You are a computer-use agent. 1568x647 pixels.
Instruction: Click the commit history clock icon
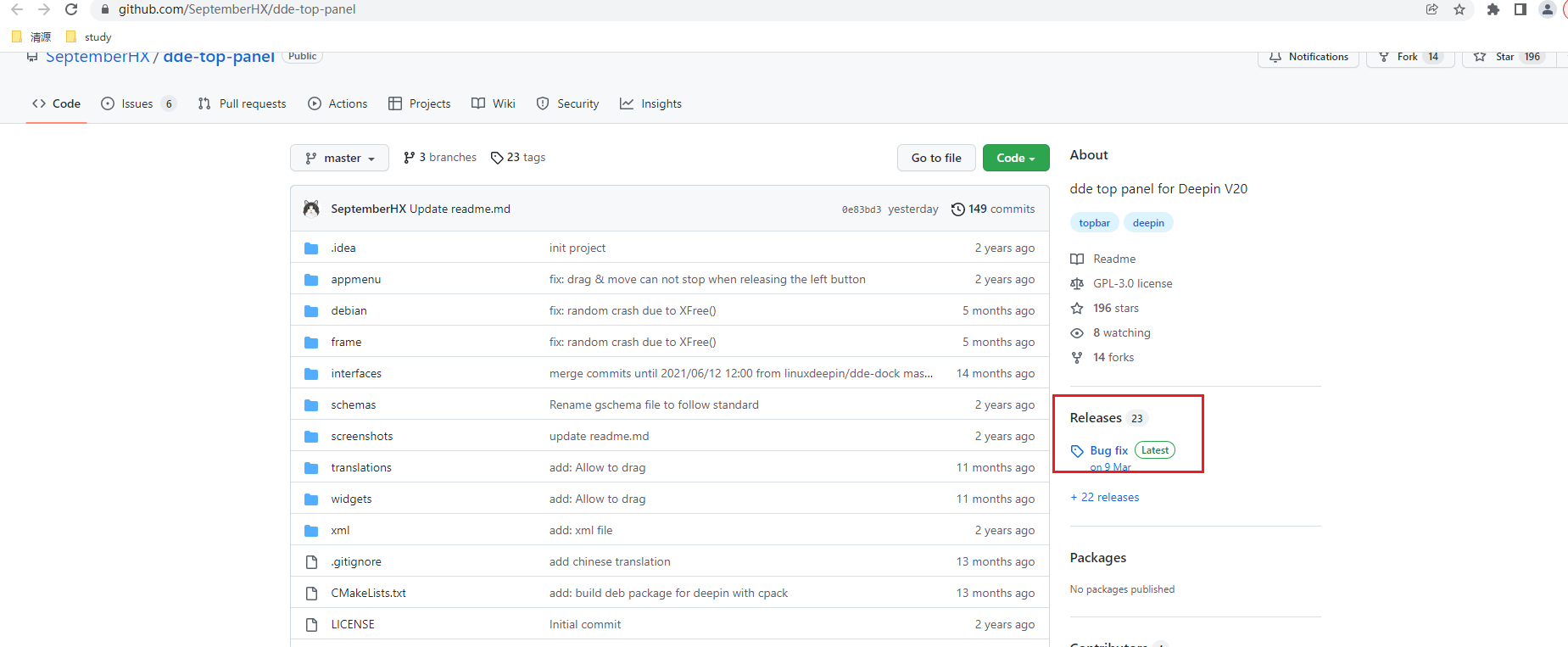click(x=957, y=209)
